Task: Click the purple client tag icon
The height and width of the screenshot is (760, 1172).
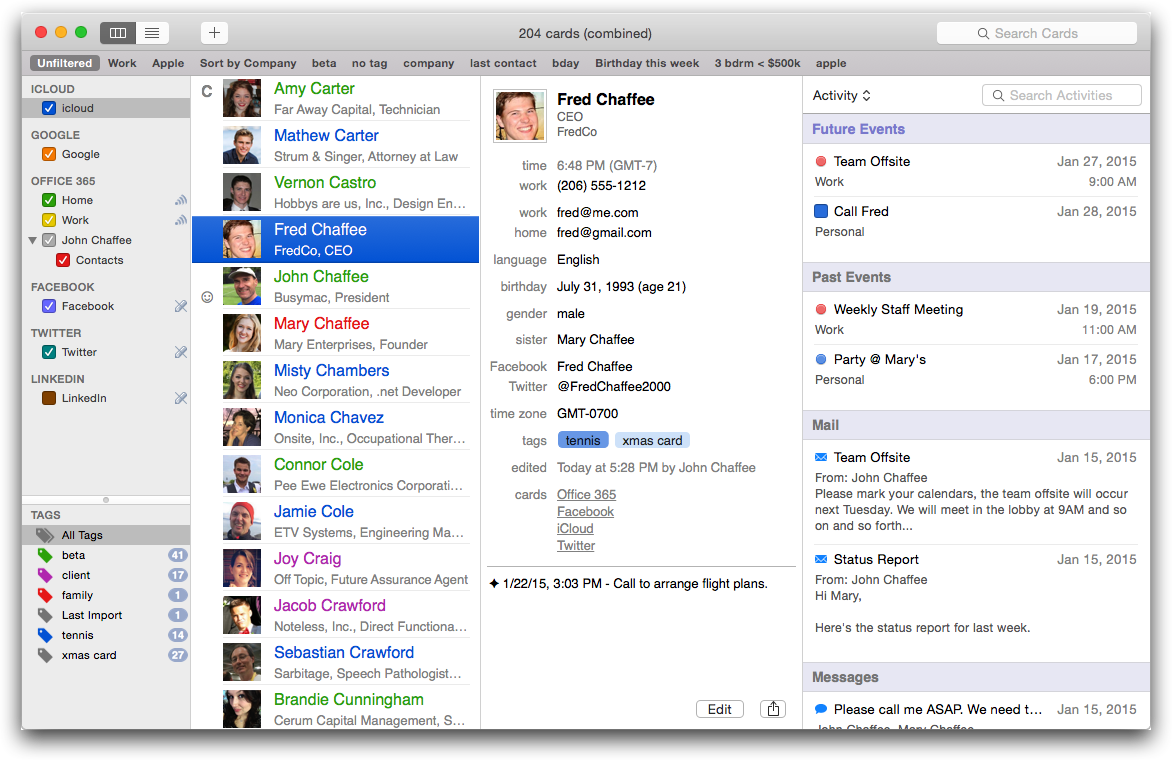Action: (x=45, y=575)
